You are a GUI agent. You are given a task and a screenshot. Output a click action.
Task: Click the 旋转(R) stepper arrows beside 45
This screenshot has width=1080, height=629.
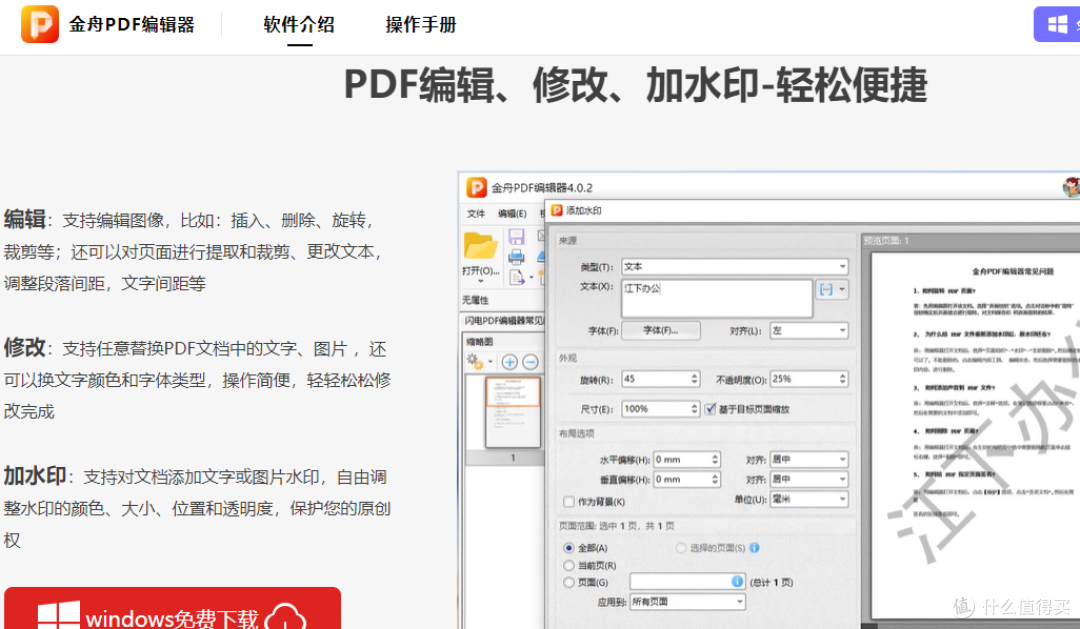tap(694, 379)
